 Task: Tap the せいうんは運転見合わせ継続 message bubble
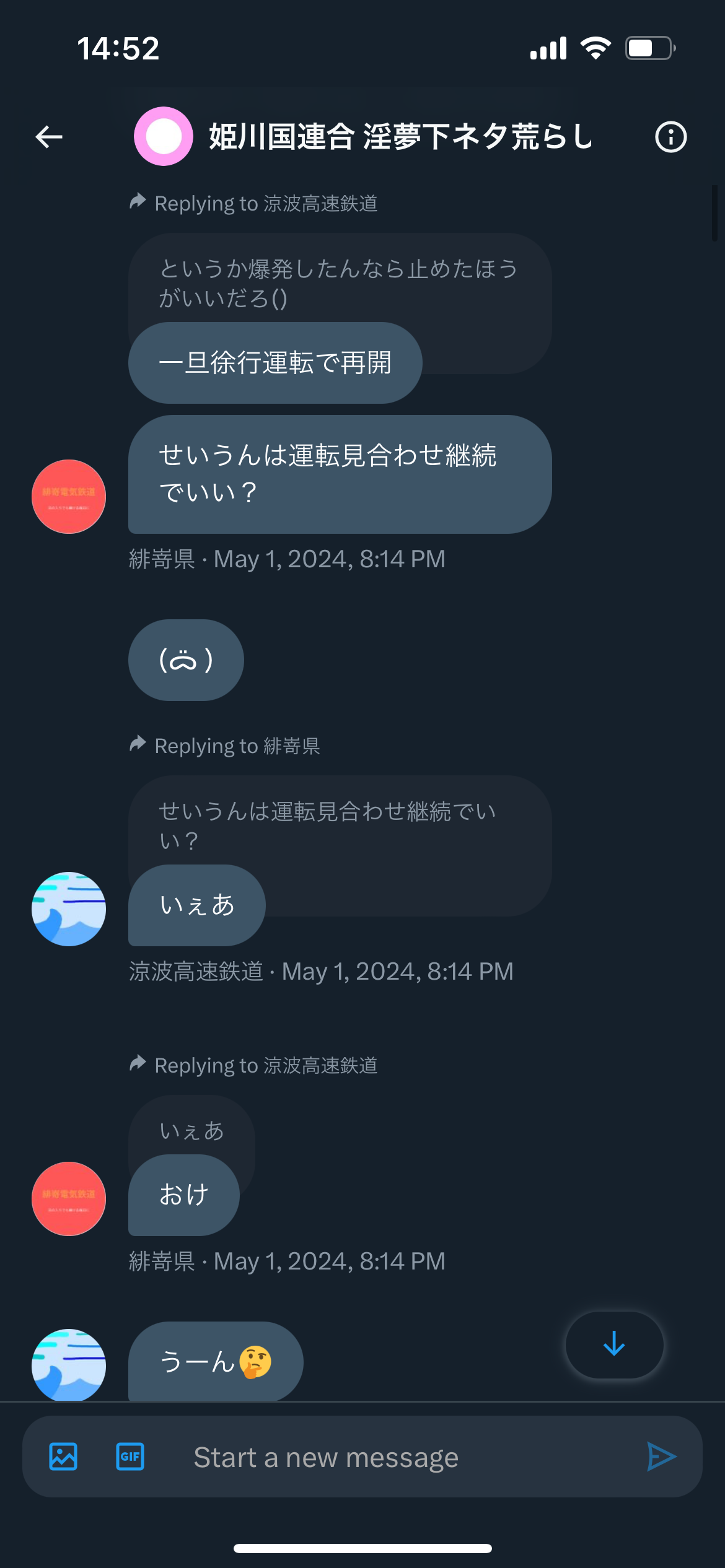340,474
